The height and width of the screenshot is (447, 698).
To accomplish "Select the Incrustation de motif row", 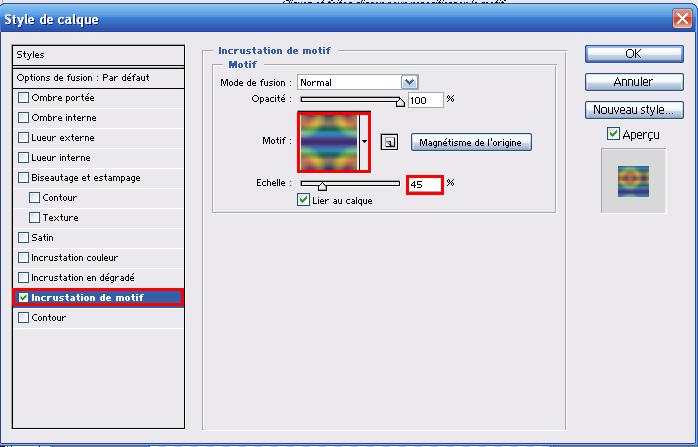I will tap(98, 297).
